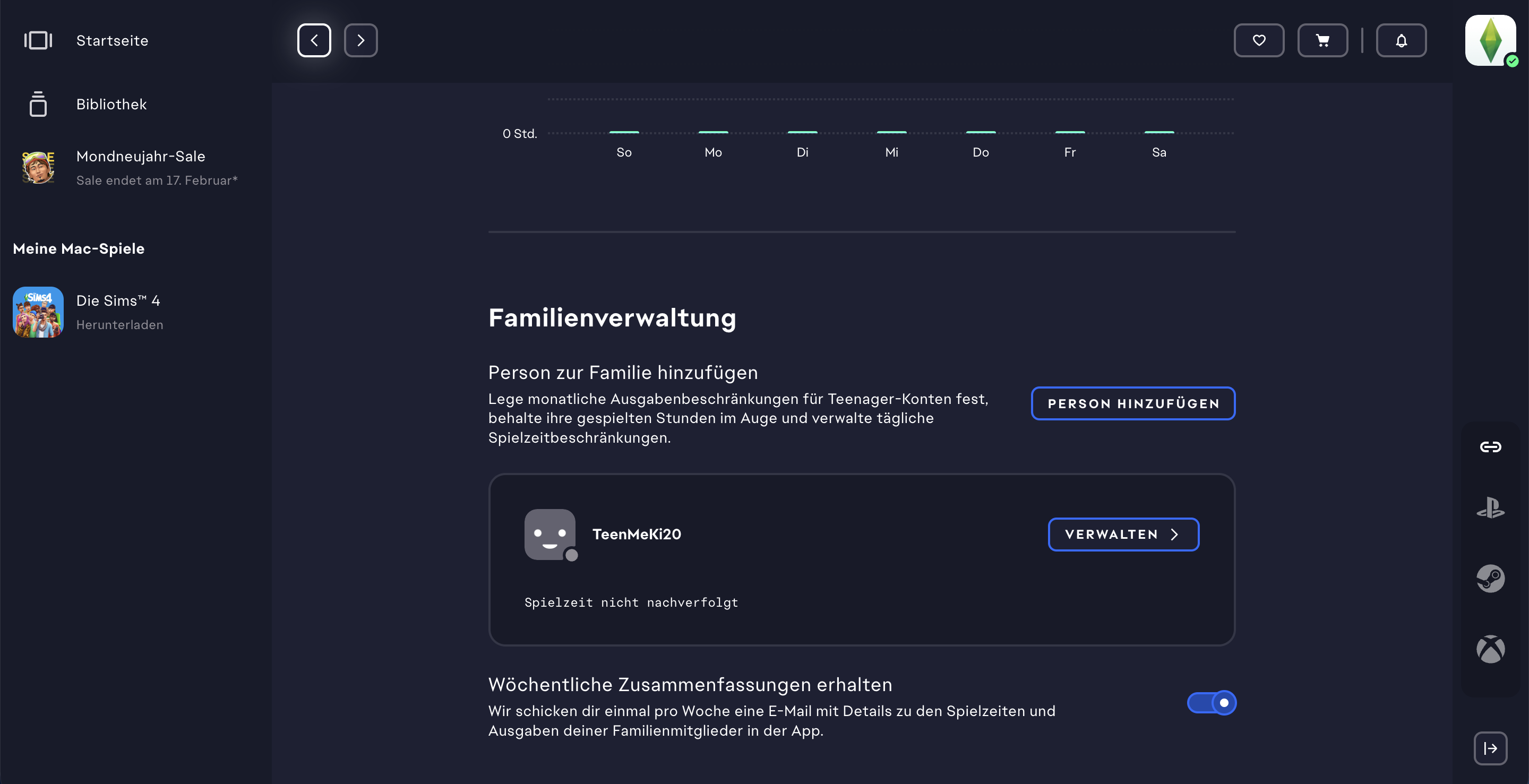Image resolution: width=1529 pixels, height=784 pixels.
Task: Click the back navigation arrow
Action: point(314,40)
